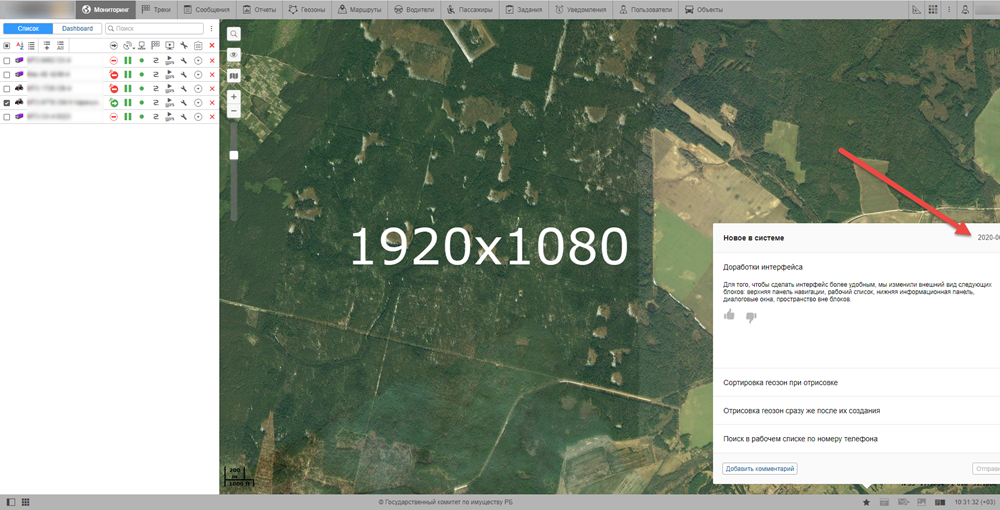Open the three-dot menu beside search field
1000x510 pixels.
[x=211, y=29]
